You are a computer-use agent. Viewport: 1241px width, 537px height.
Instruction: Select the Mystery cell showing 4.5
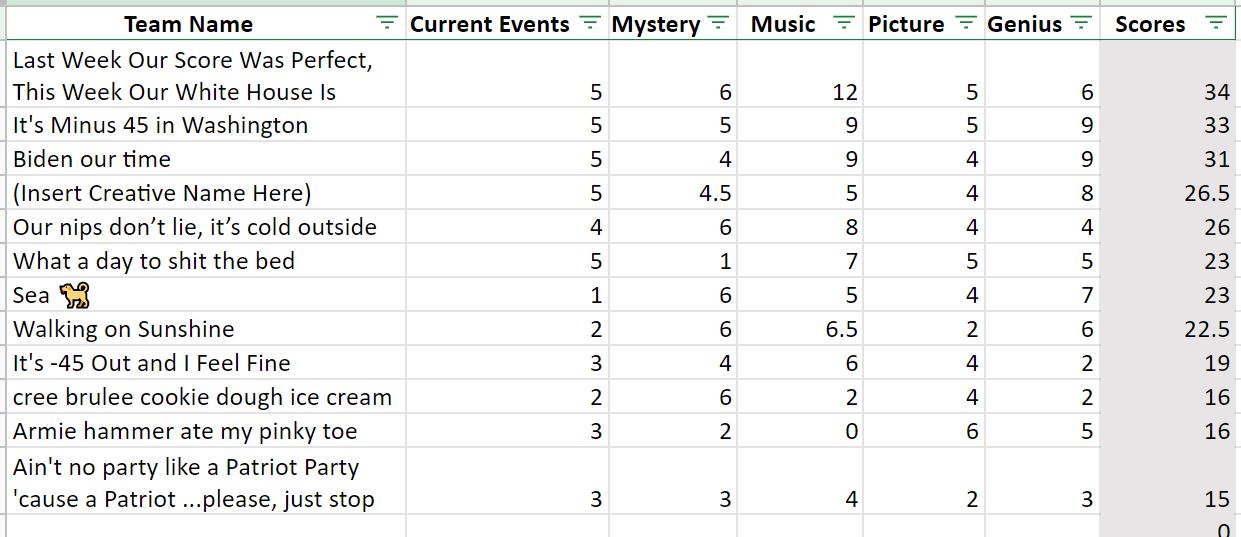tap(673, 193)
